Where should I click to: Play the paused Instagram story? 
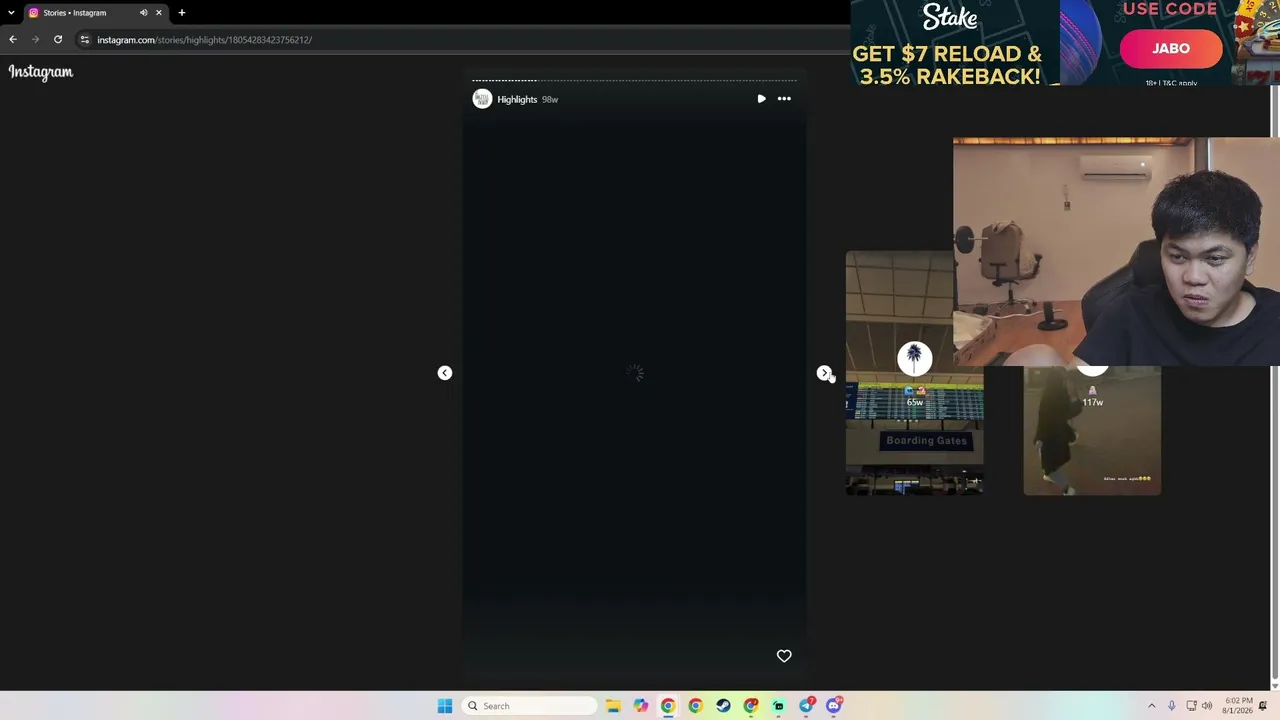(x=761, y=99)
